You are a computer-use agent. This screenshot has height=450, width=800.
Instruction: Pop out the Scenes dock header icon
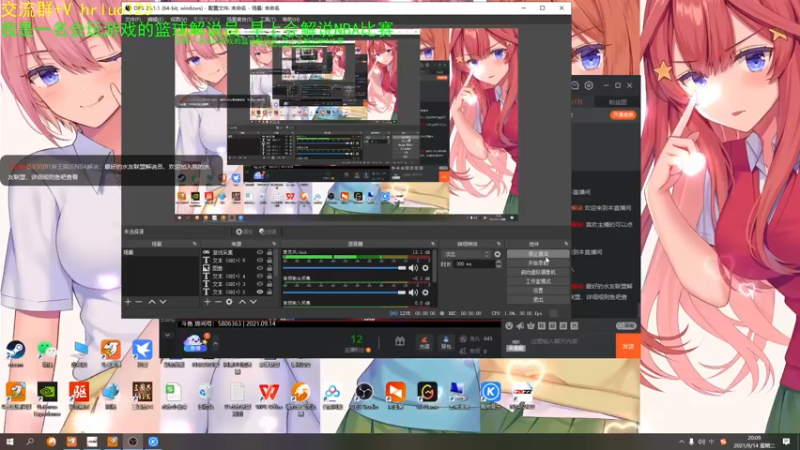(194, 244)
